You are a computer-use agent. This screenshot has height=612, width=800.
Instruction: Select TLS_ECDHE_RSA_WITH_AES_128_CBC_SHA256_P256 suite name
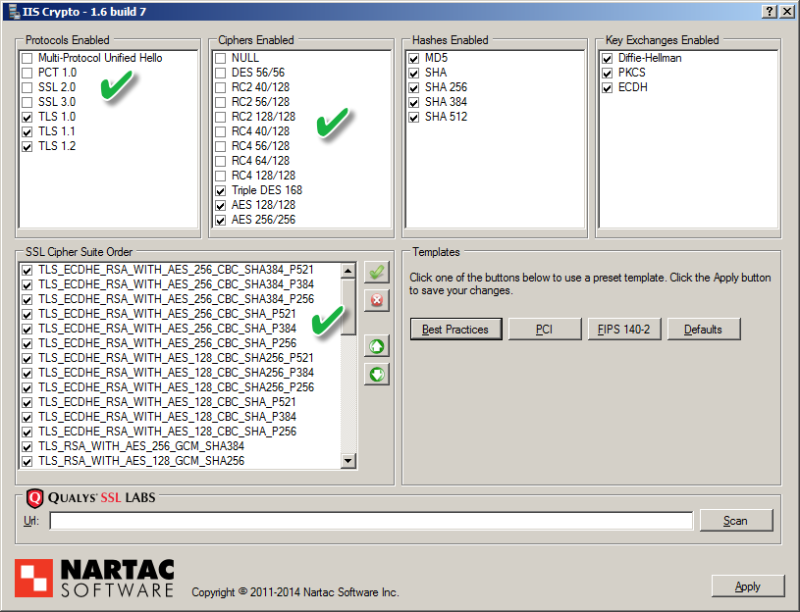pos(176,387)
